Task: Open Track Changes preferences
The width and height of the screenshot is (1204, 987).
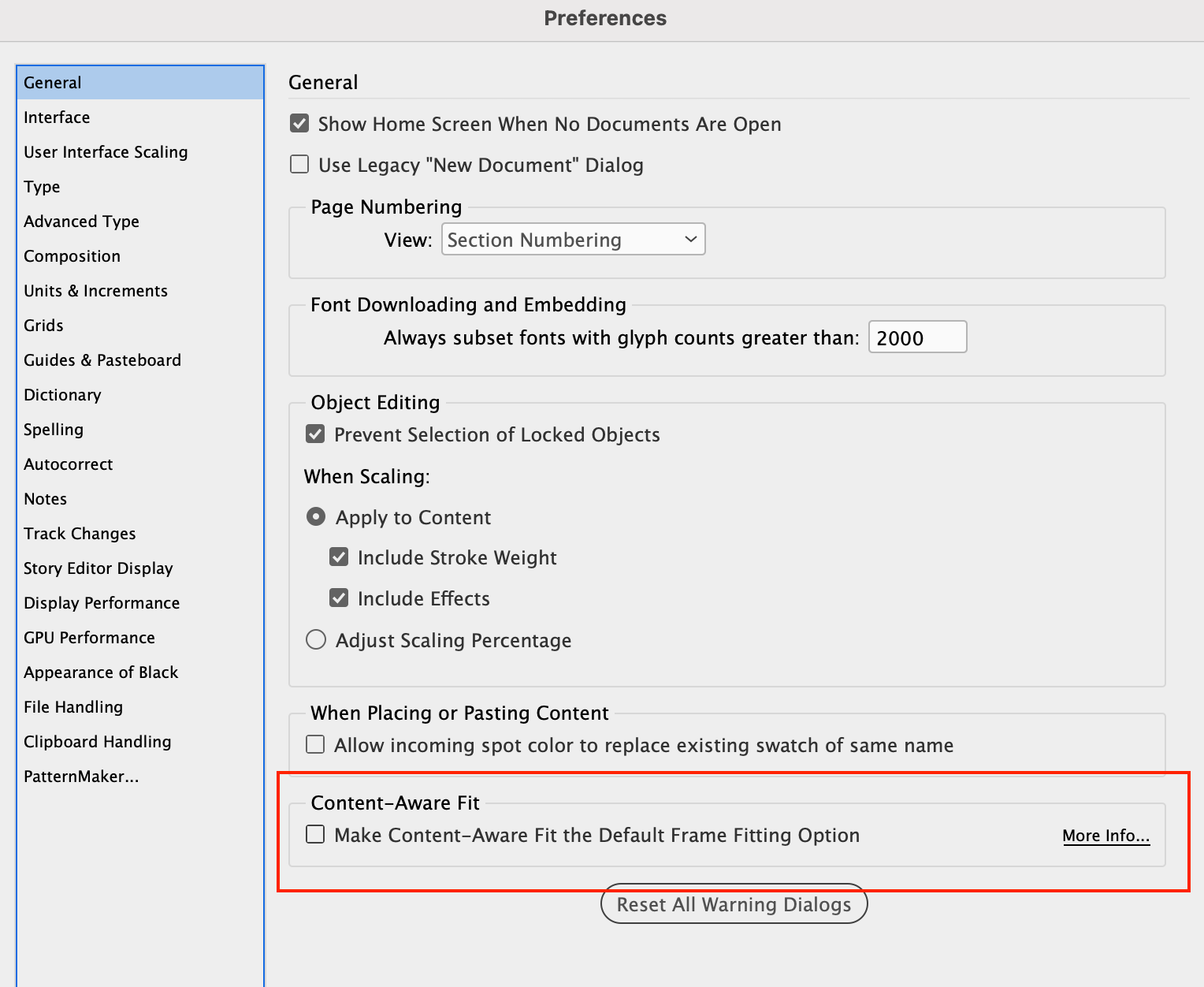Action: coord(140,534)
